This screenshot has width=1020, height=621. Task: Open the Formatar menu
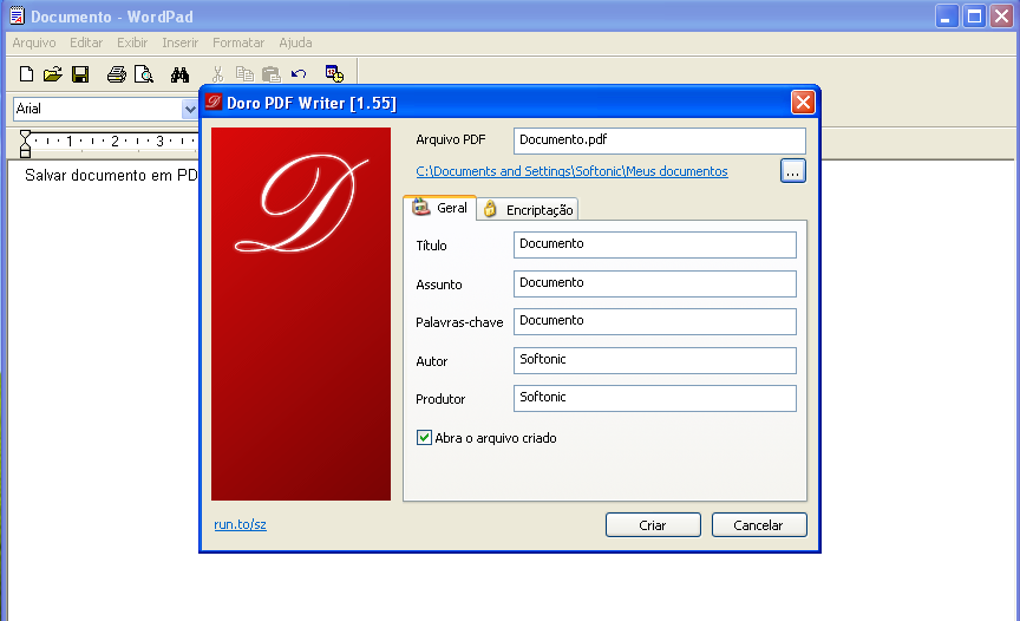coord(238,43)
